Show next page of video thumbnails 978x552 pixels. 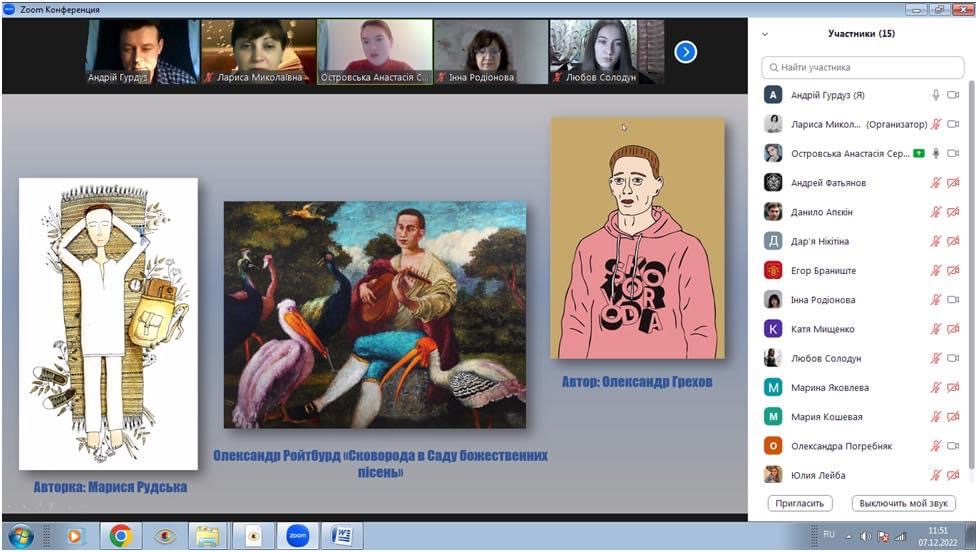coord(685,52)
